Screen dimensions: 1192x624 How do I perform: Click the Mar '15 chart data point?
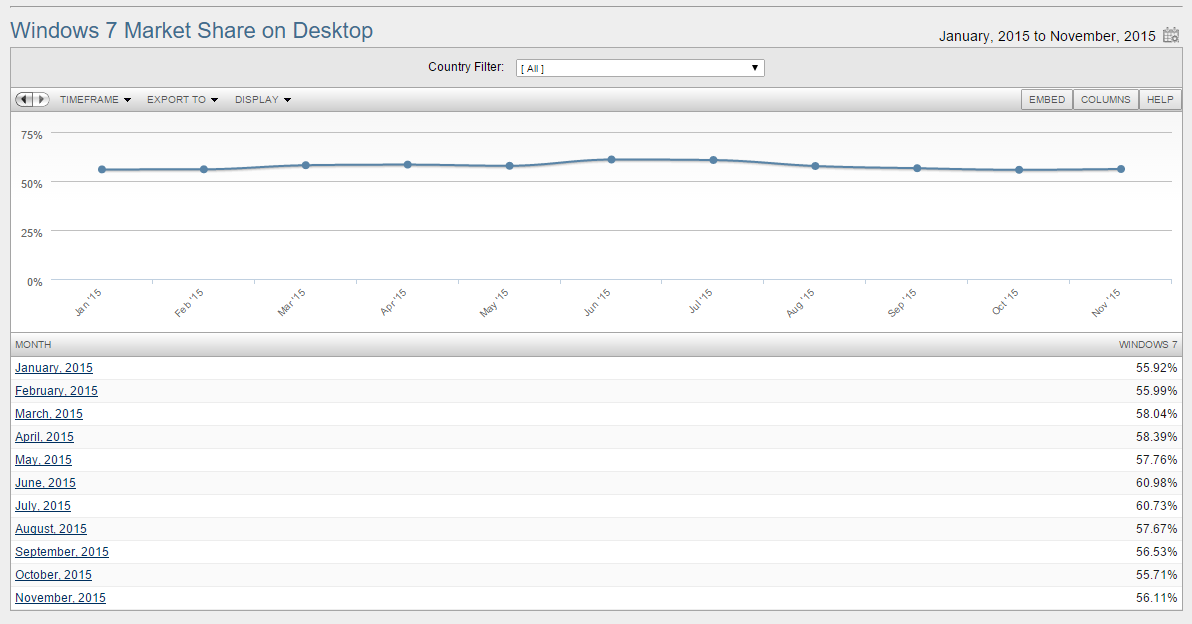pos(306,165)
